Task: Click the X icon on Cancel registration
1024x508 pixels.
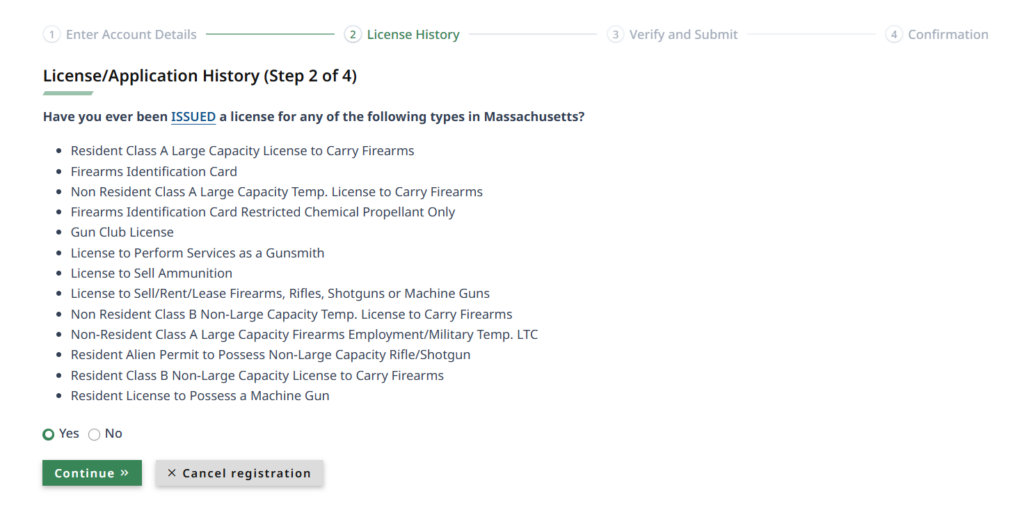Action: 172,473
